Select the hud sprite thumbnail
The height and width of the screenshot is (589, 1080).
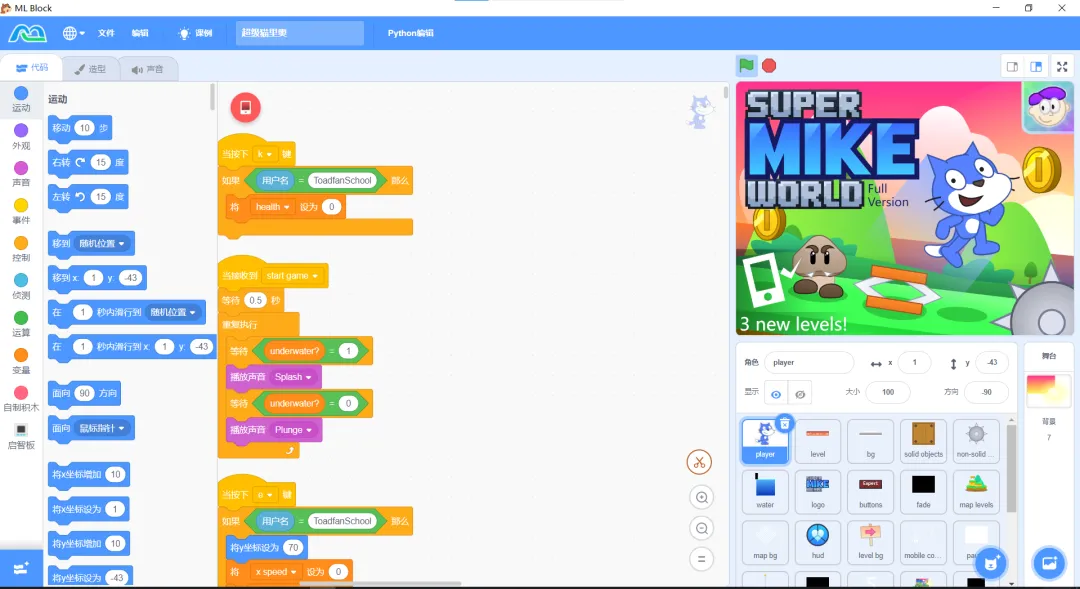818,542
